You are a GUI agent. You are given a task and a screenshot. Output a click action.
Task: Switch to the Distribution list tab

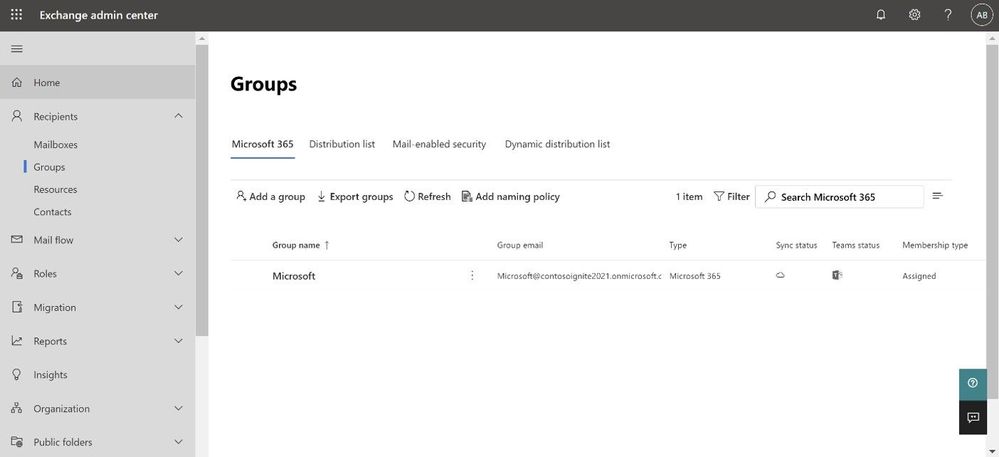[x=342, y=144]
